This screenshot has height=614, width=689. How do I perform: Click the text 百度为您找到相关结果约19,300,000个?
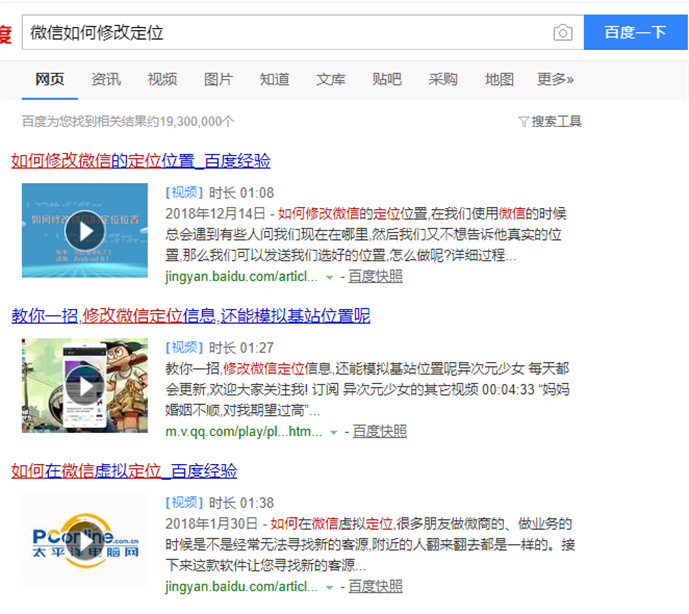(x=128, y=121)
